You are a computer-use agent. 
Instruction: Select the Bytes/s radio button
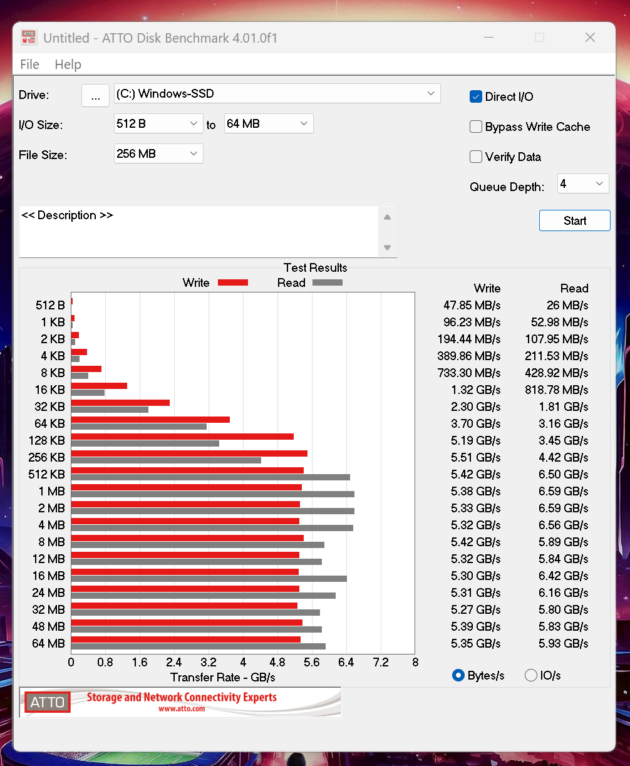click(458, 675)
